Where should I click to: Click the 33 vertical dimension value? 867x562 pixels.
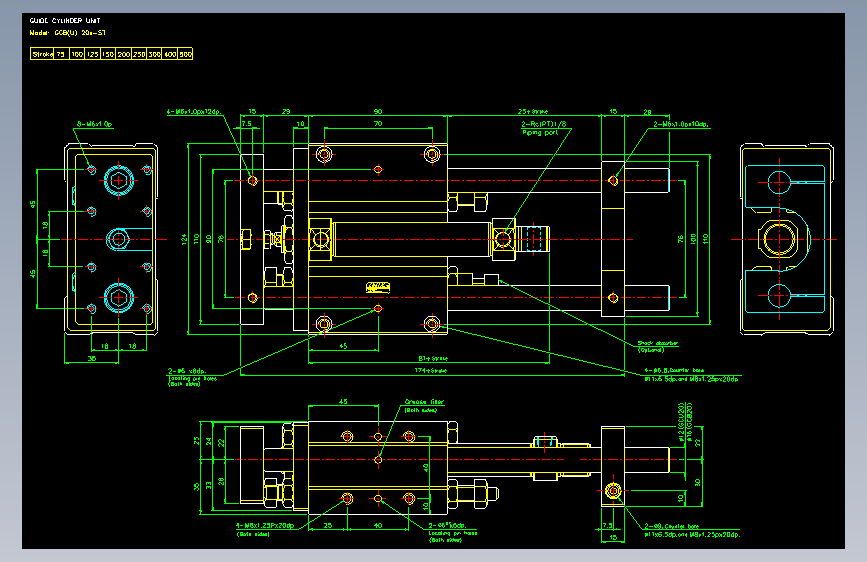pos(209,485)
